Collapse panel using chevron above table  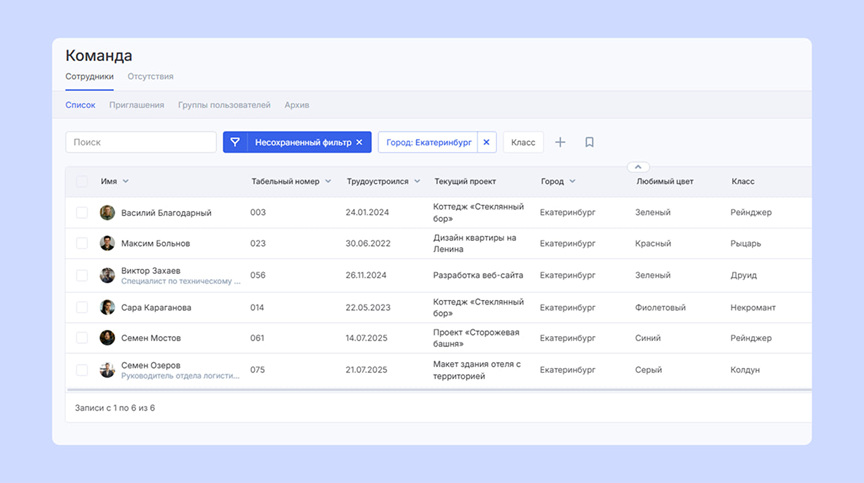(x=639, y=167)
